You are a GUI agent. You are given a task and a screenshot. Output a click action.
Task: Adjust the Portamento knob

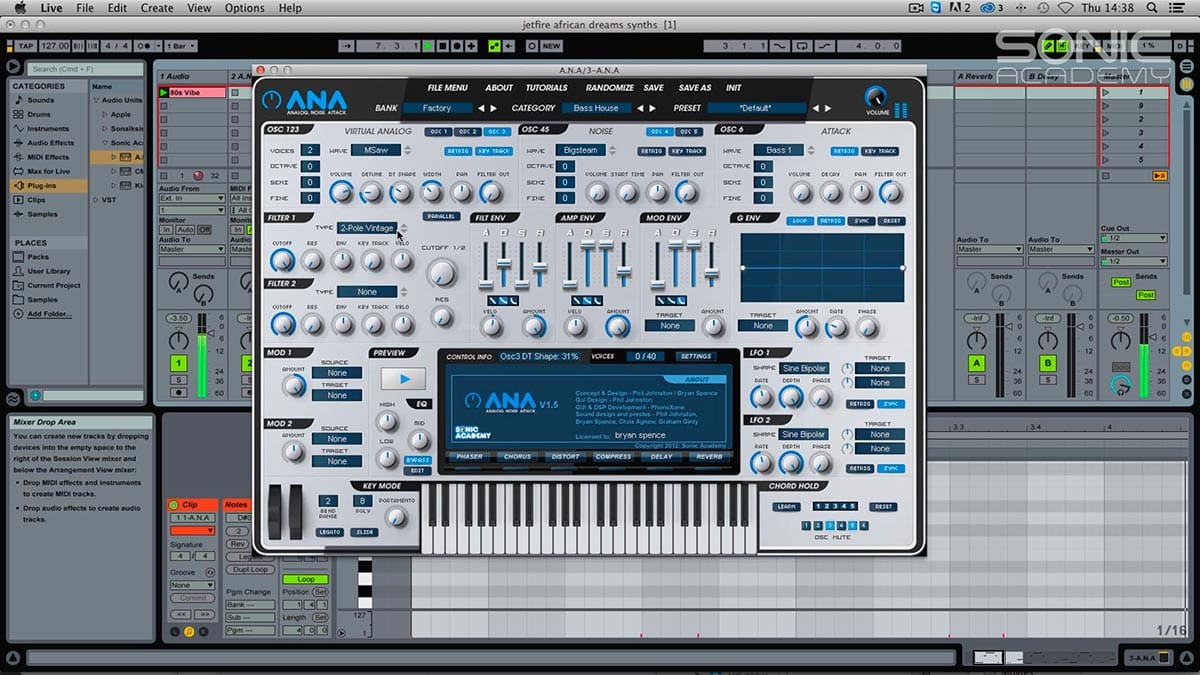(x=397, y=516)
